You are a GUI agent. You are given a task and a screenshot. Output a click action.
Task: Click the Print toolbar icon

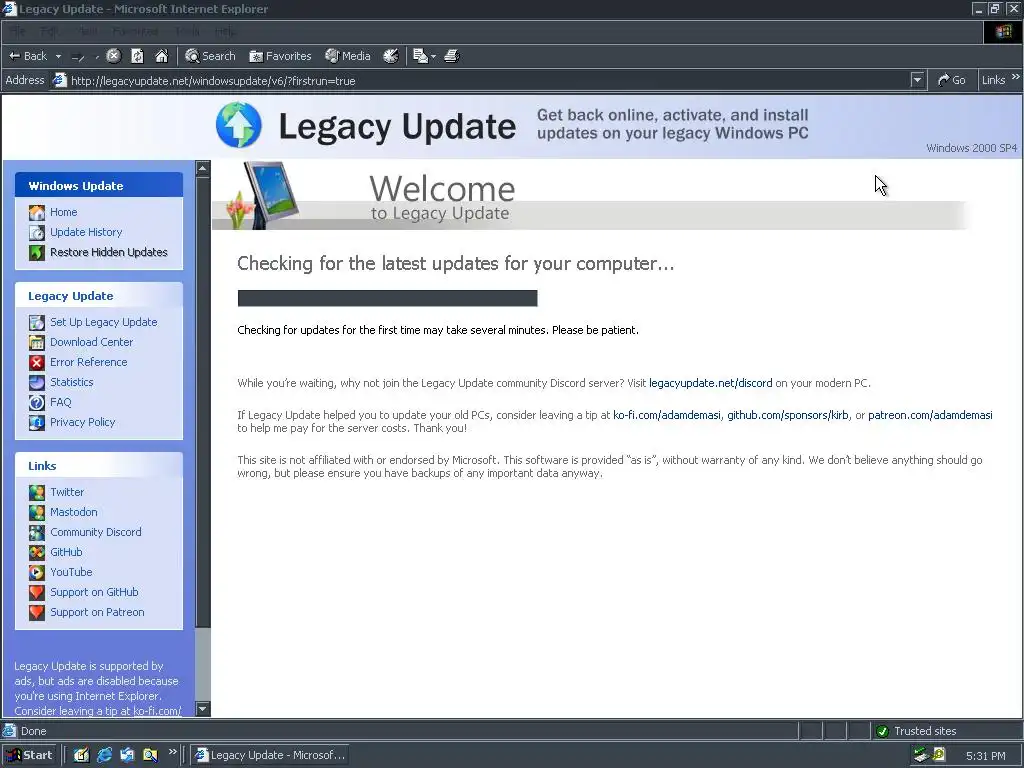click(x=452, y=56)
